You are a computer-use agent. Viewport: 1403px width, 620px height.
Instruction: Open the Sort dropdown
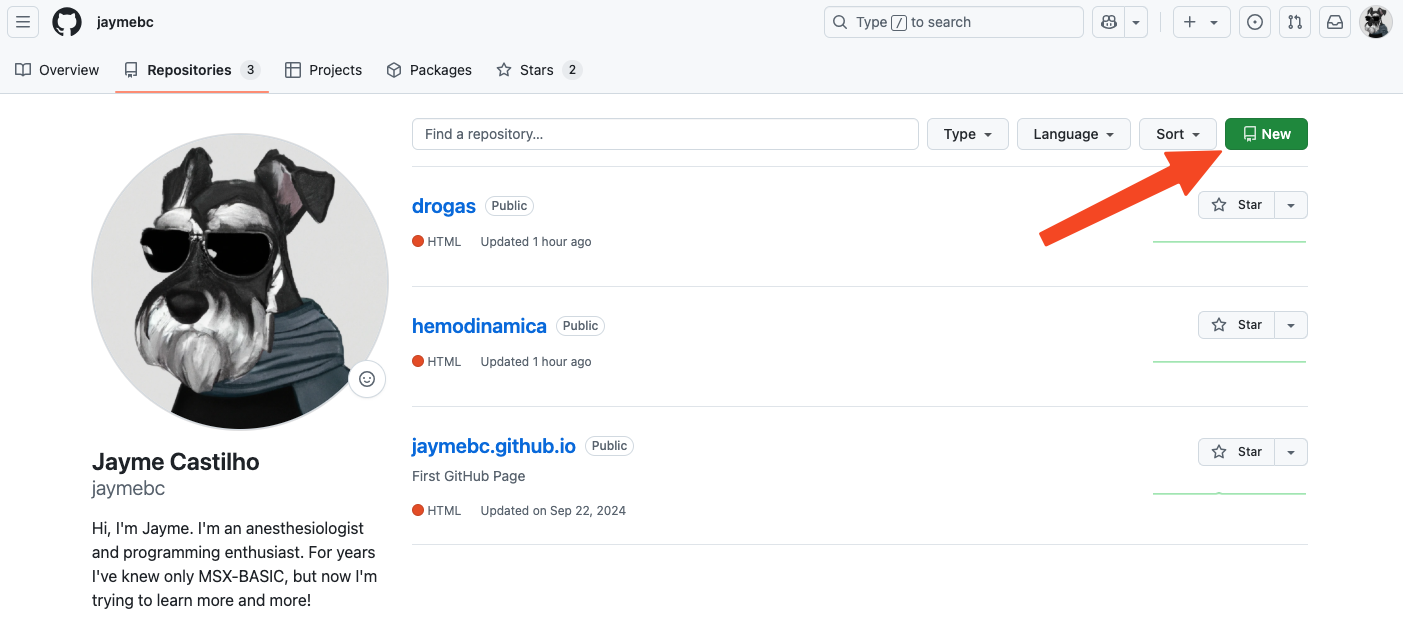pos(1177,134)
